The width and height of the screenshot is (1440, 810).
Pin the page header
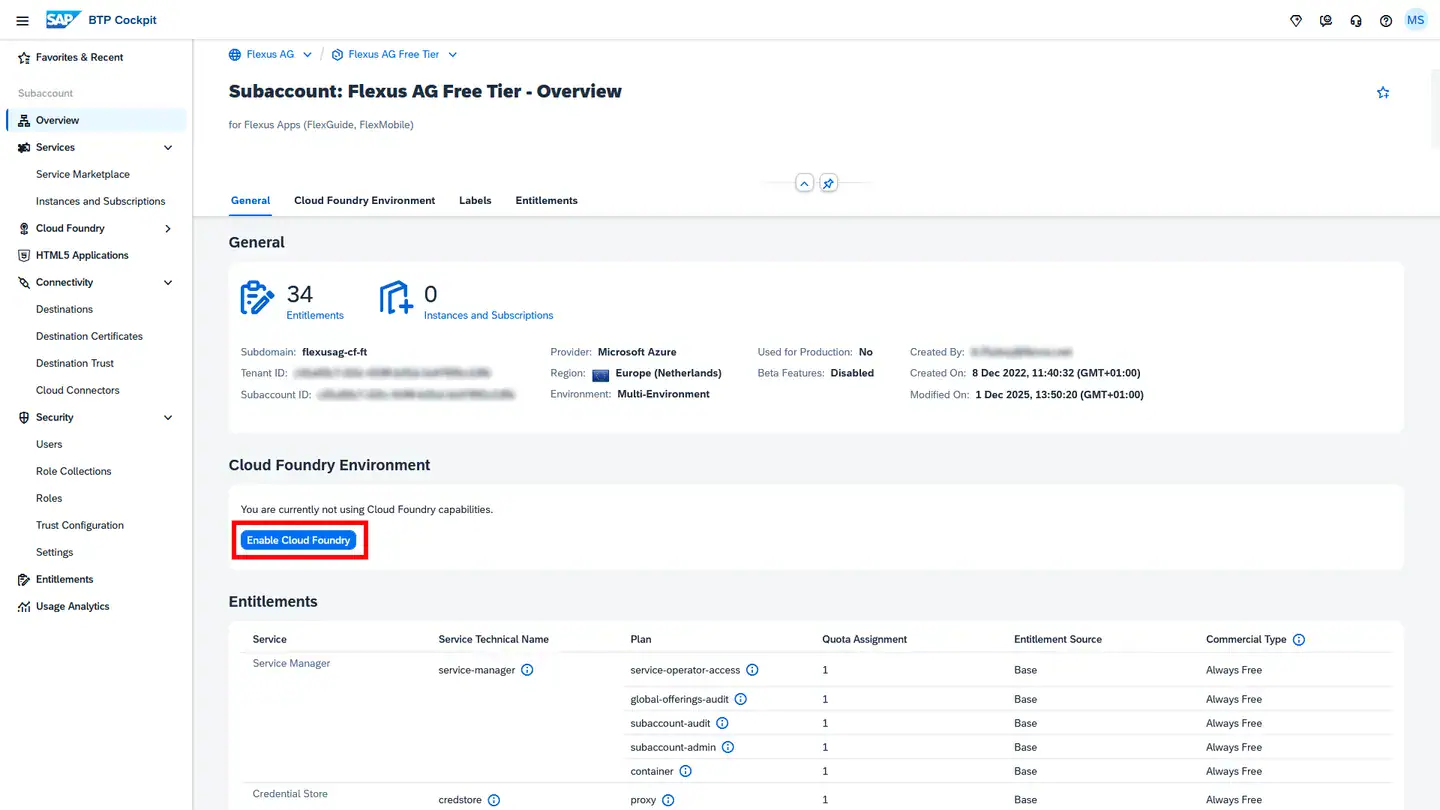coord(828,184)
